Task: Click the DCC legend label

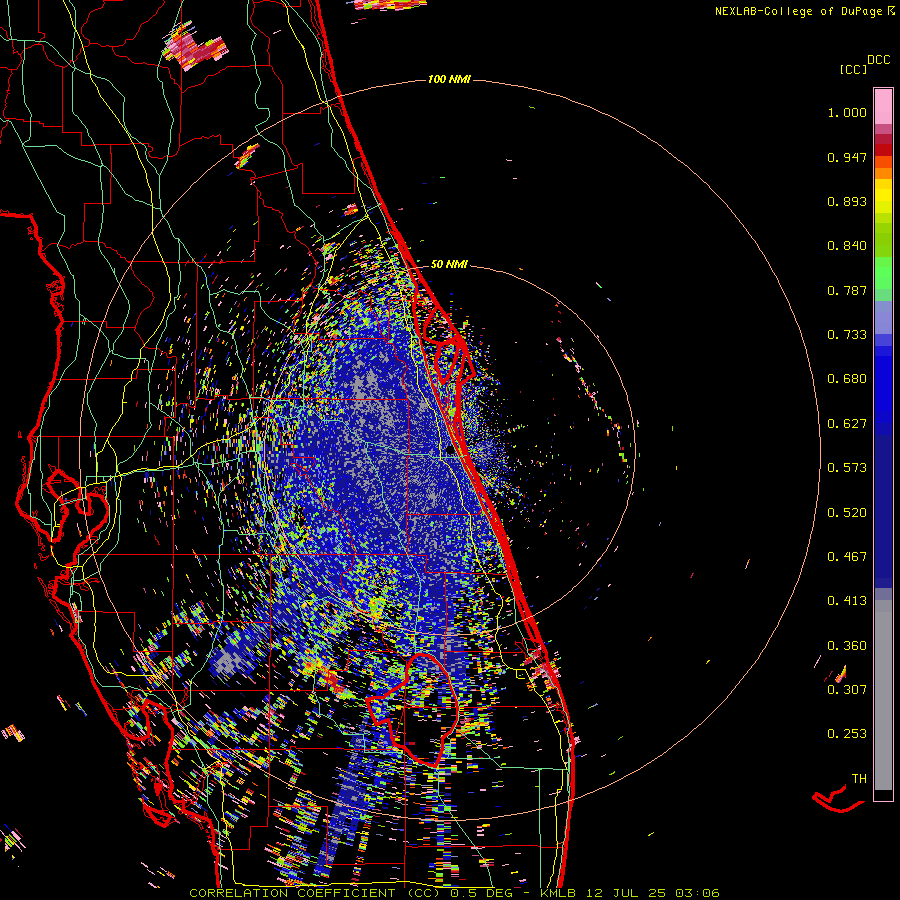Action: [879, 60]
